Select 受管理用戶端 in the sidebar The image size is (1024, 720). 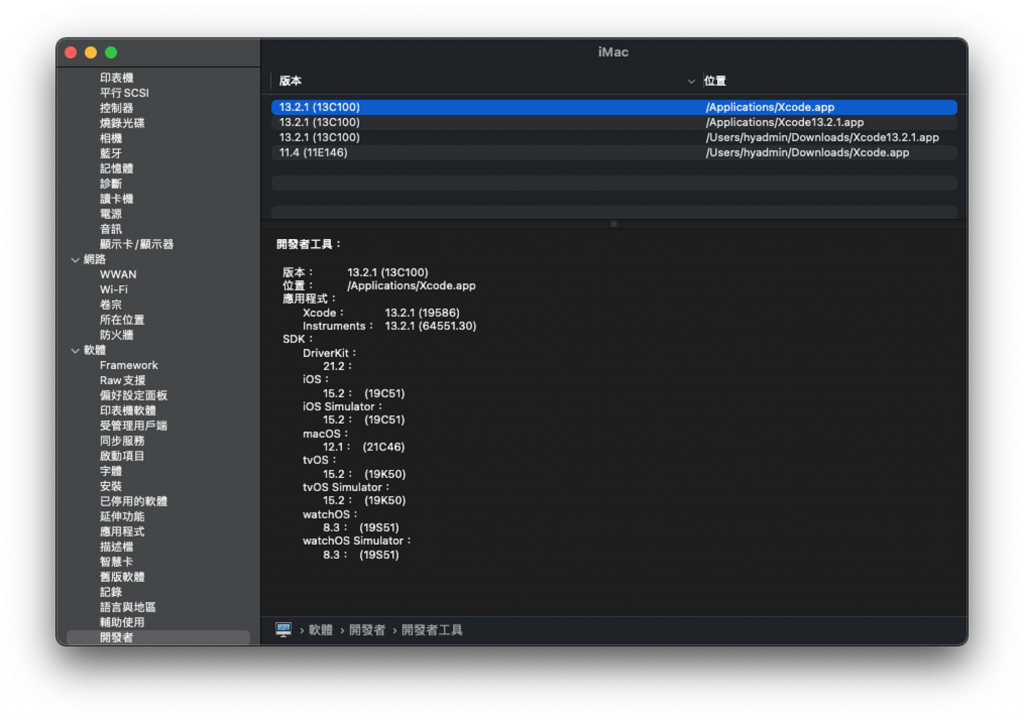(133, 425)
